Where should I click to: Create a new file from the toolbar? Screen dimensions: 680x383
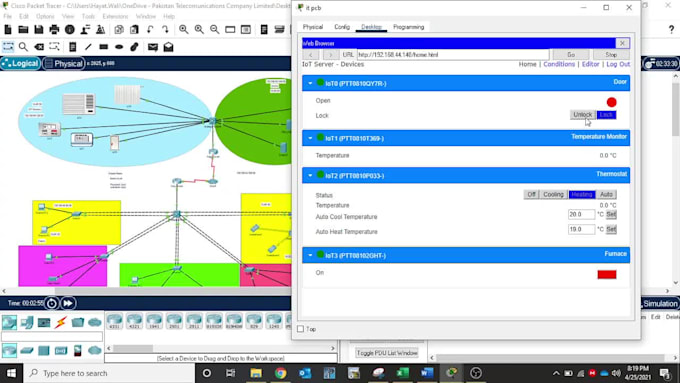point(8,29)
